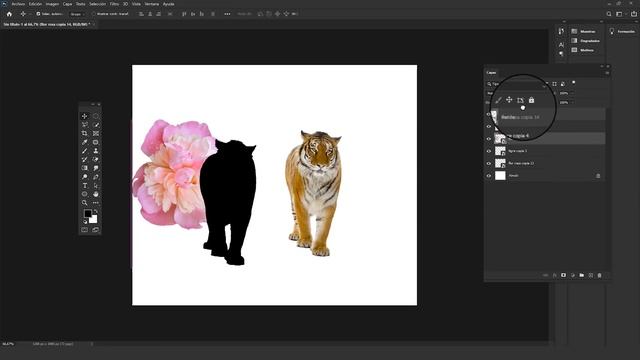Select the Ellipse shape tool
The height and width of the screenshot is (360, 640).
84,194
